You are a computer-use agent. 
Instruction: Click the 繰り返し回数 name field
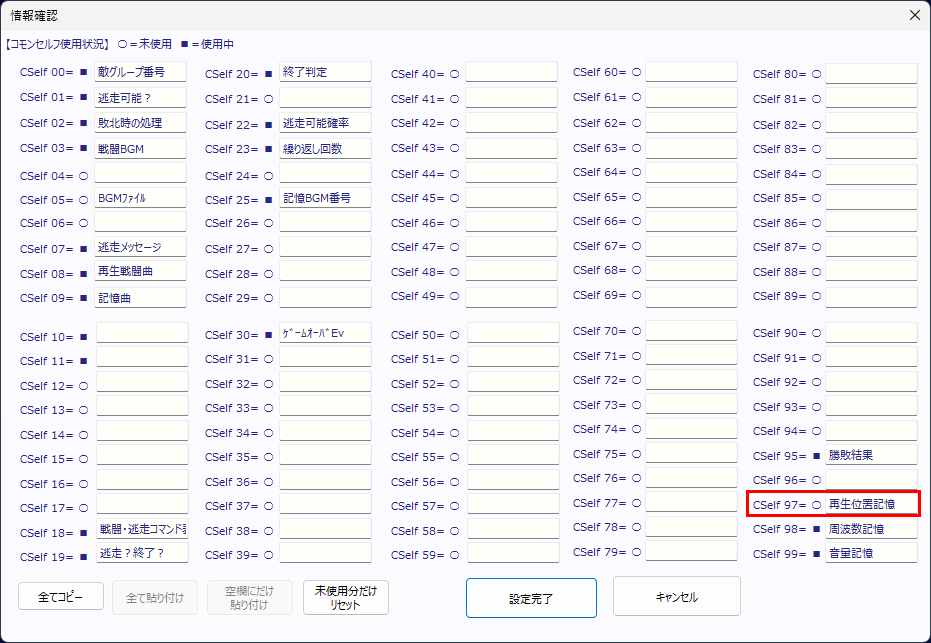[x=325, y=149]
